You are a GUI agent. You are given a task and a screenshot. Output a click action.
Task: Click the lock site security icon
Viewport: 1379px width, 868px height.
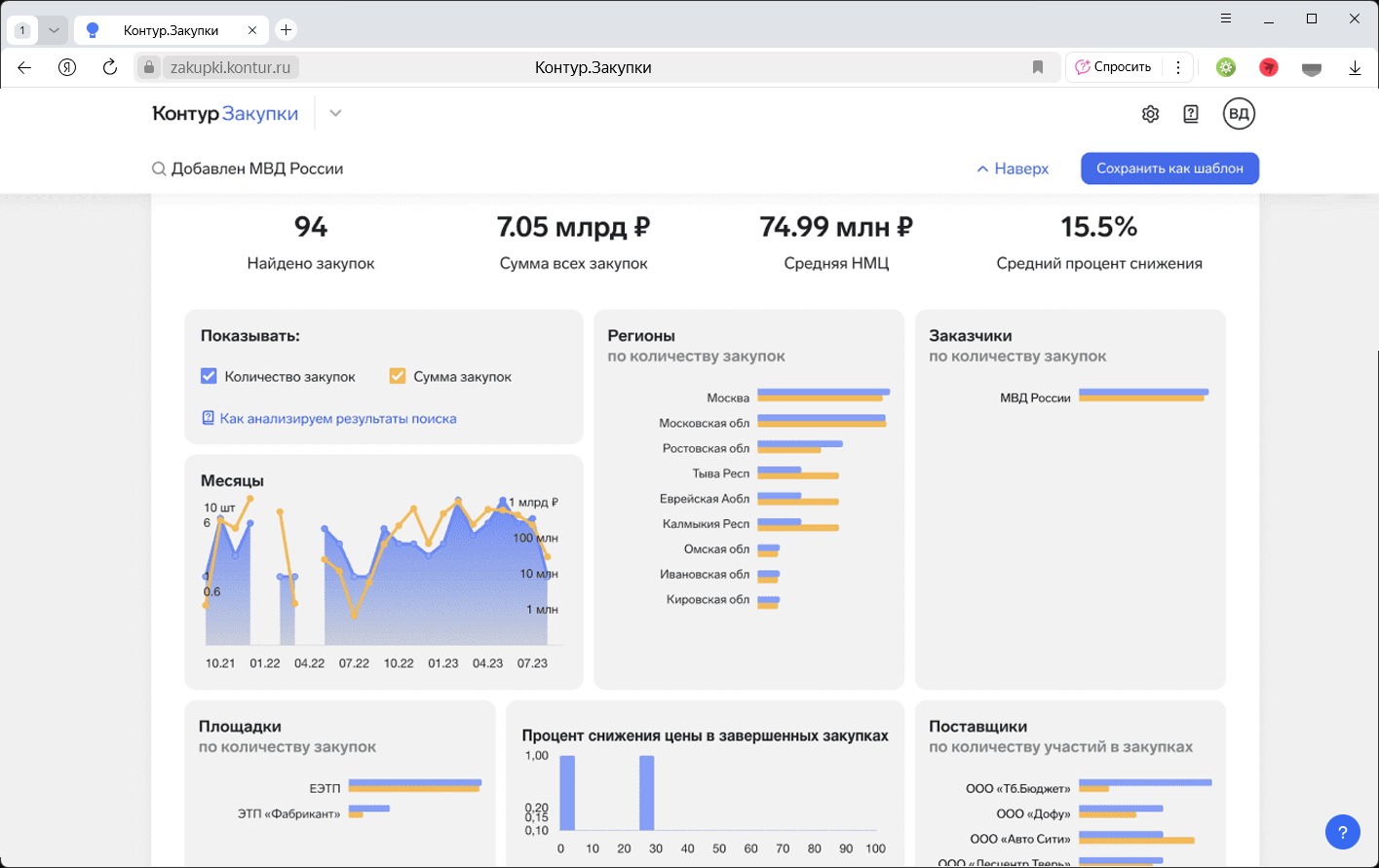pos(148,67)
